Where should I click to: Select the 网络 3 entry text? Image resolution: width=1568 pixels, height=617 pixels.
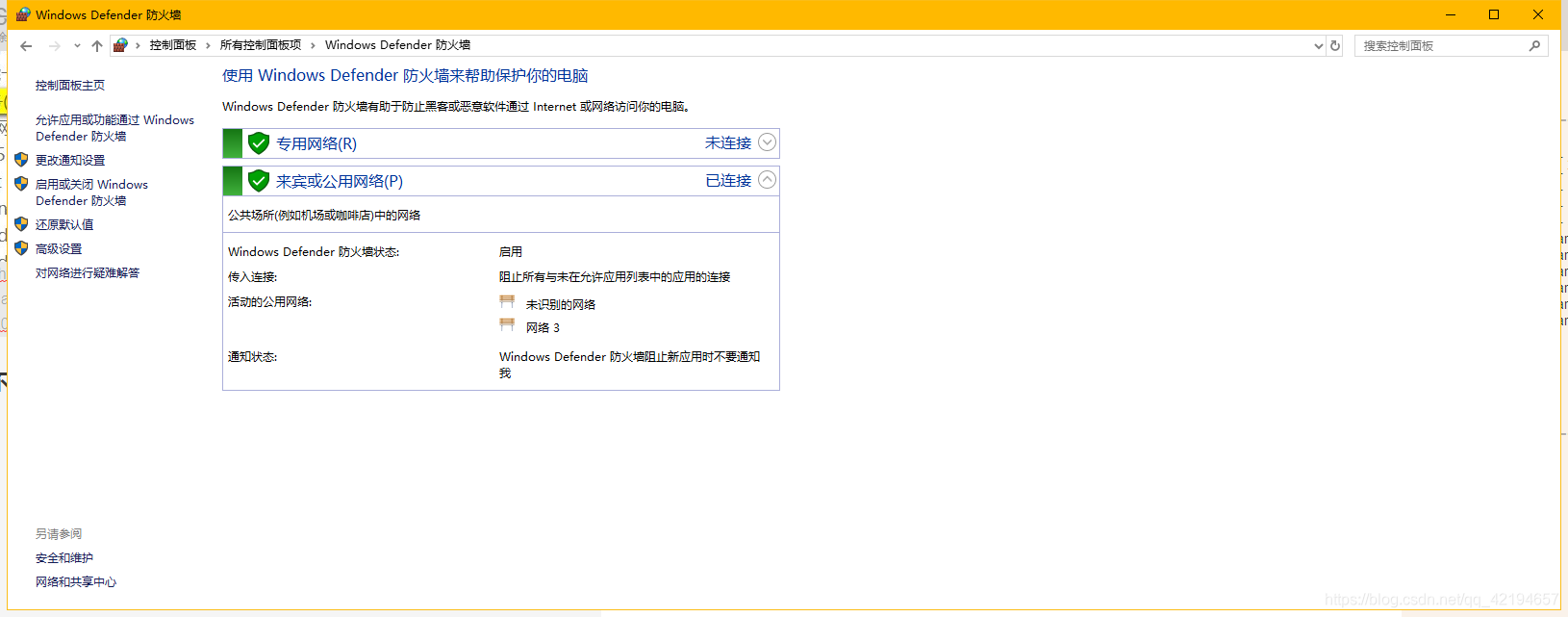click(543, 327)
